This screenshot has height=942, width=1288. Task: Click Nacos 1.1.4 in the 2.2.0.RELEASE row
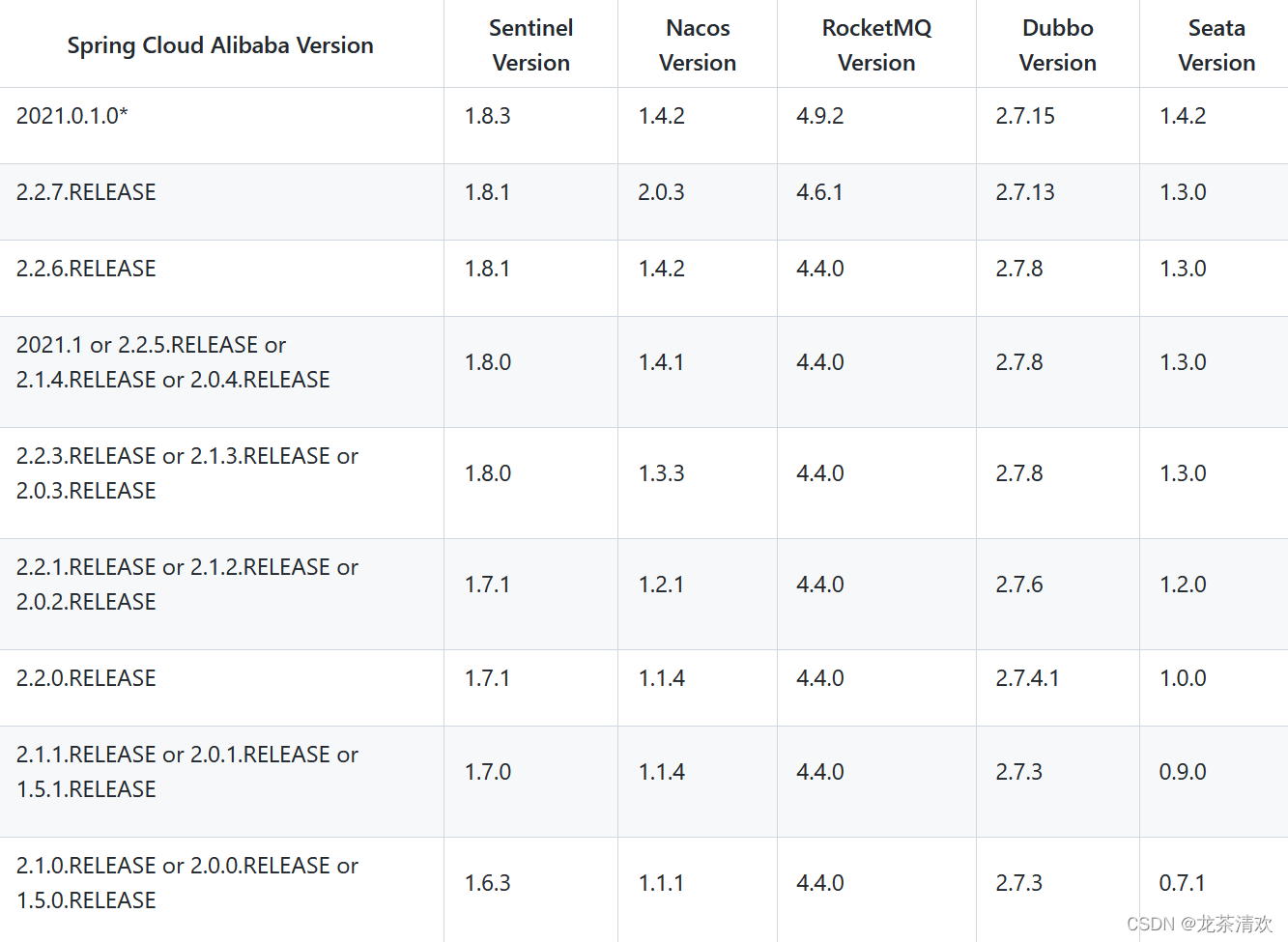click(662, 678)
